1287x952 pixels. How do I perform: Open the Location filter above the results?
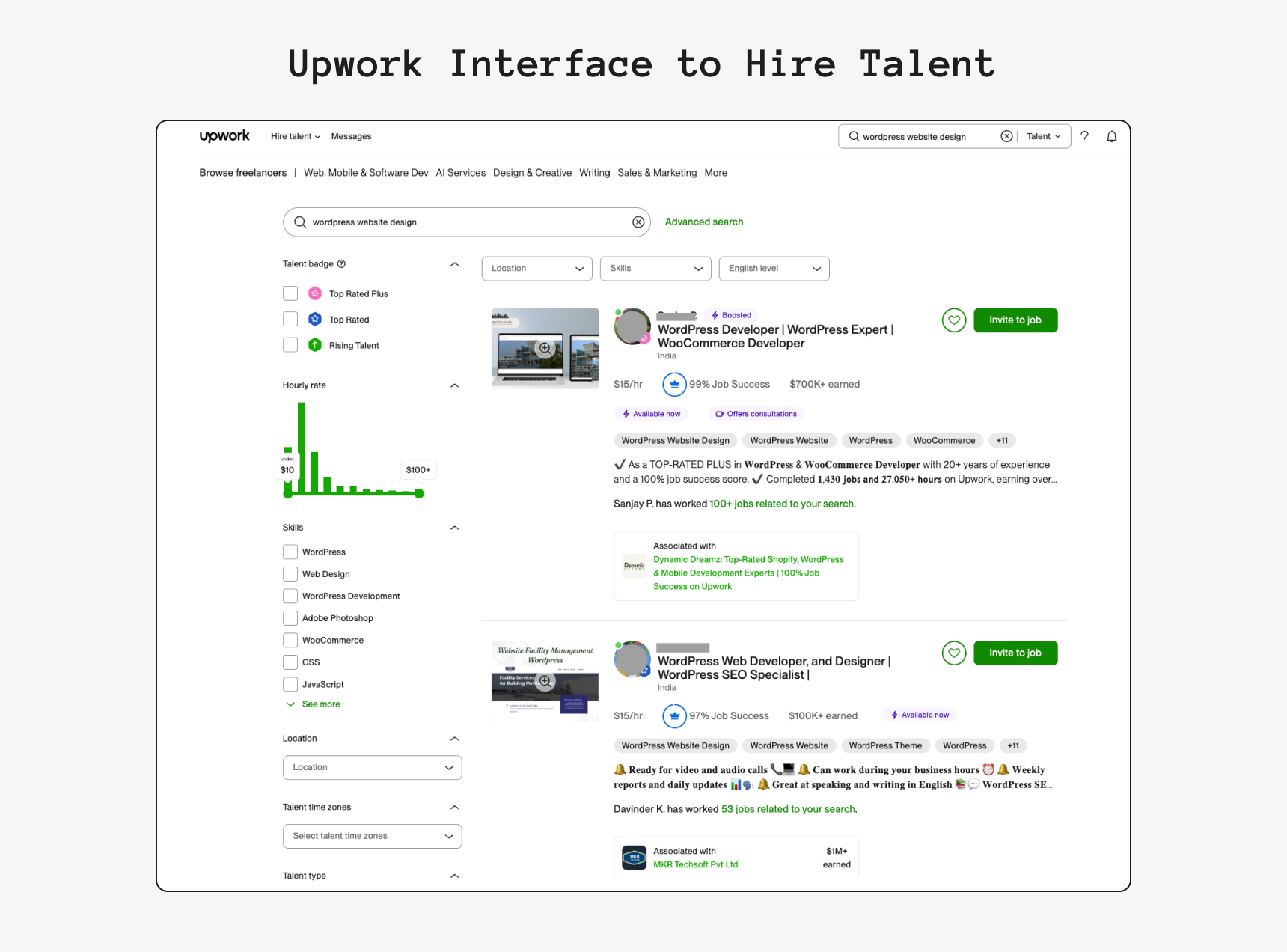(x=537, y=269)
